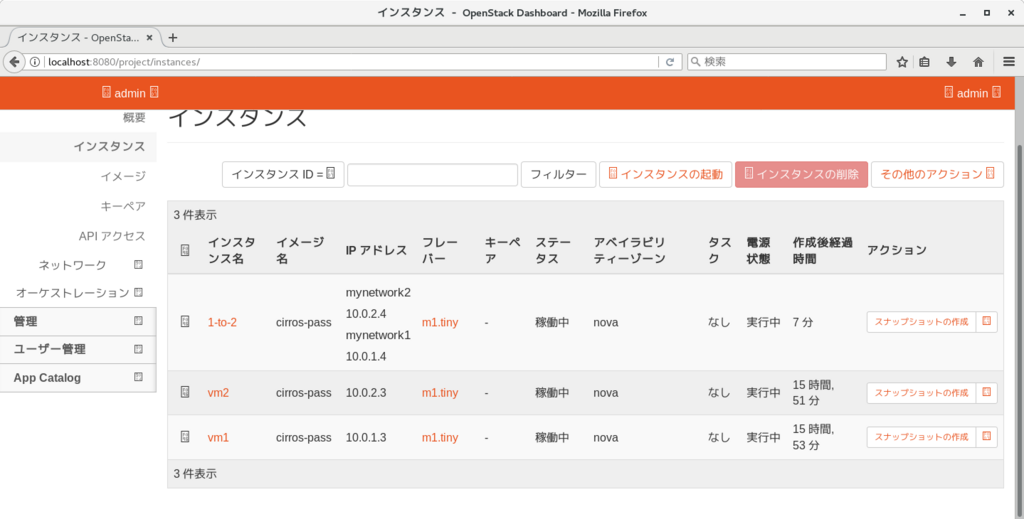This screenshot has width=1024, height=519.
Task: Expand オーケストレーション sidebar section
Action: 78,293
